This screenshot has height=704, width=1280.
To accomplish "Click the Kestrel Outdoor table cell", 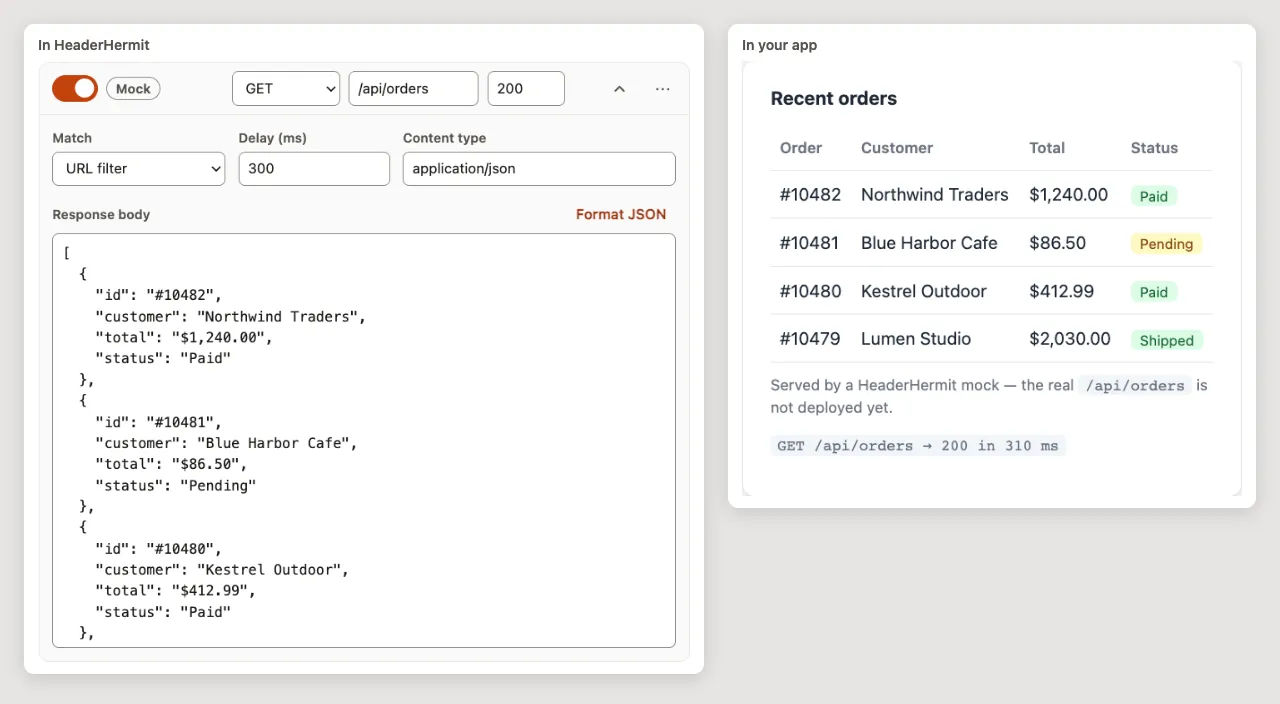I will pos(924,291).
